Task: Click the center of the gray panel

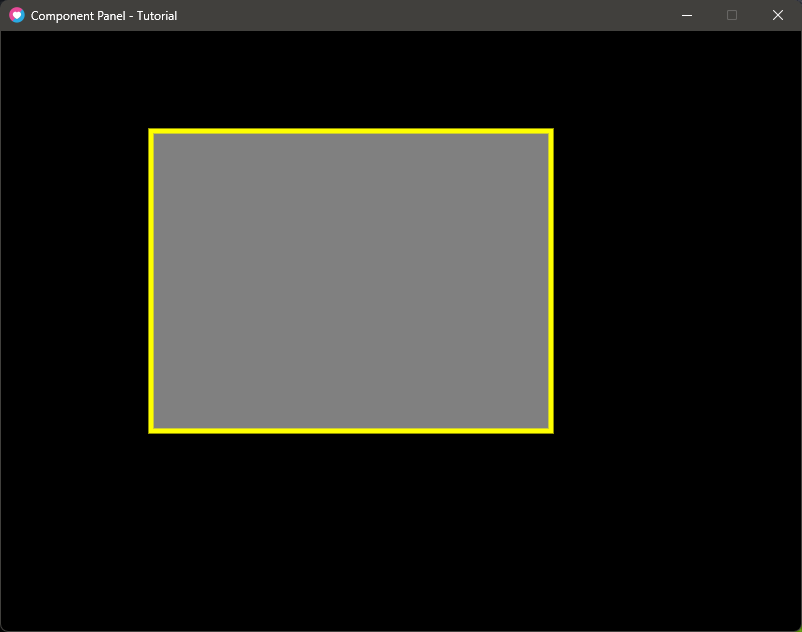Action: click(x=350, y=280)
